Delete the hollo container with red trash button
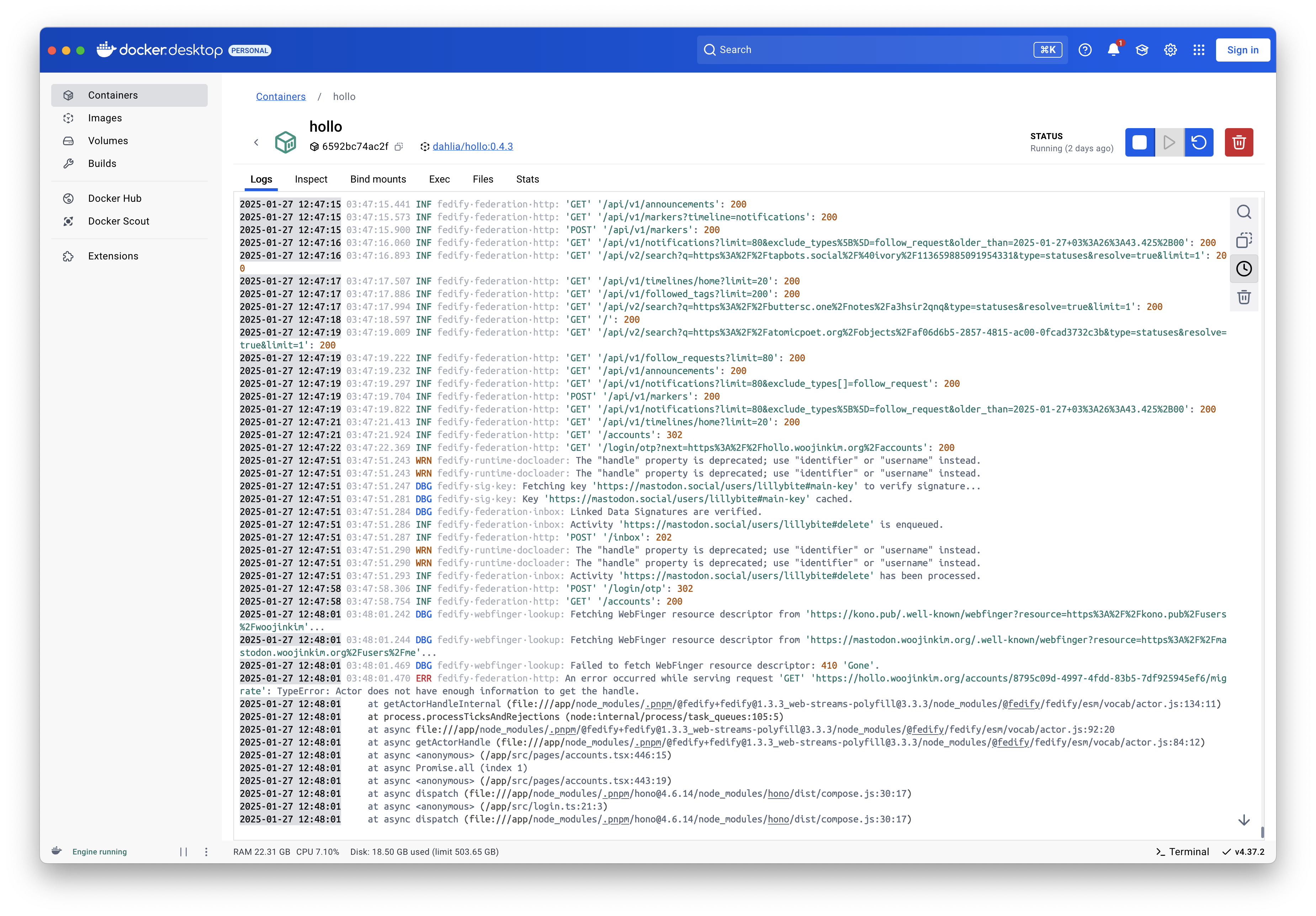The image size is (1316, 916). (x=1238, y=142)
